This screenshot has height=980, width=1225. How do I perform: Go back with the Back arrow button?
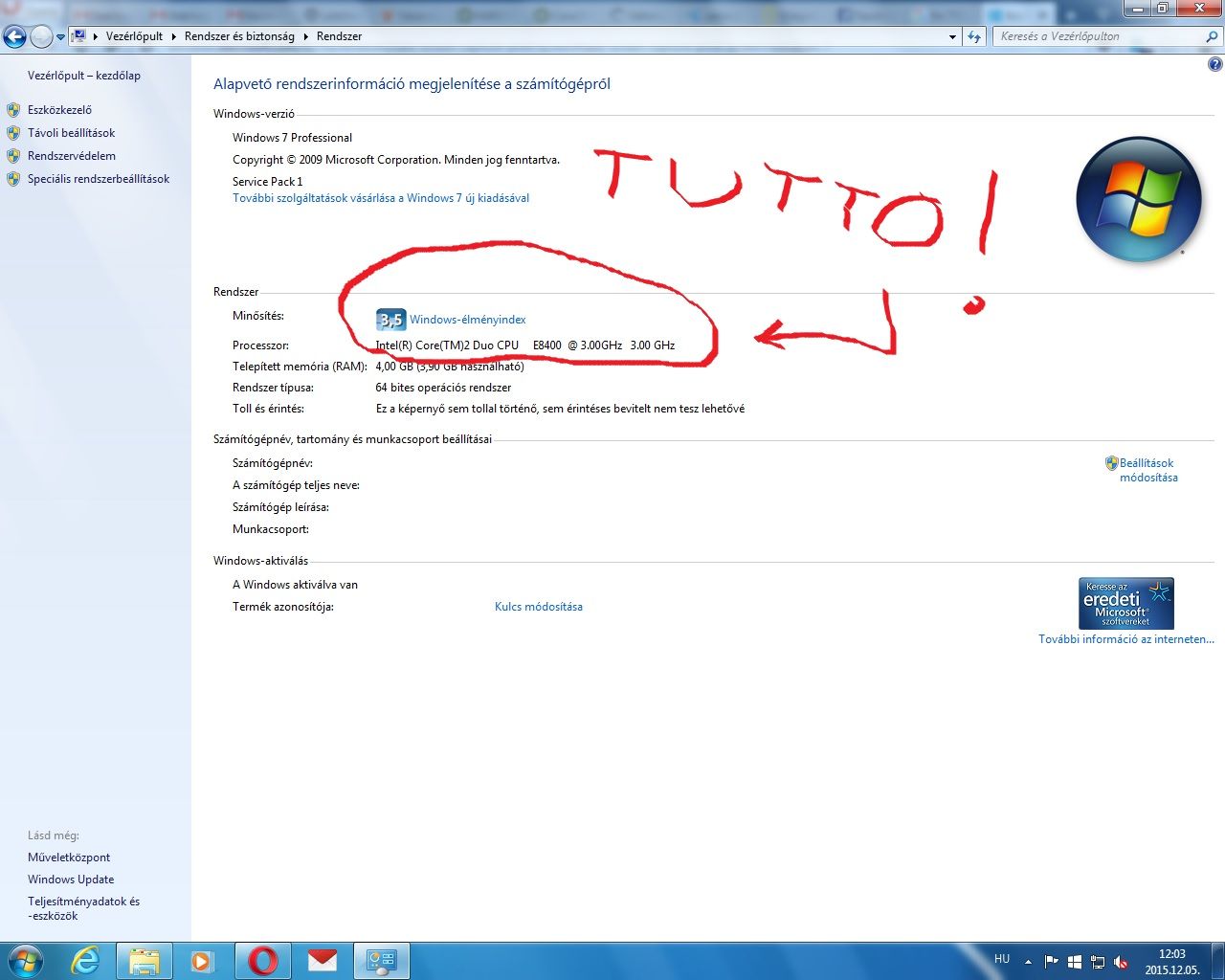point(14,36)
